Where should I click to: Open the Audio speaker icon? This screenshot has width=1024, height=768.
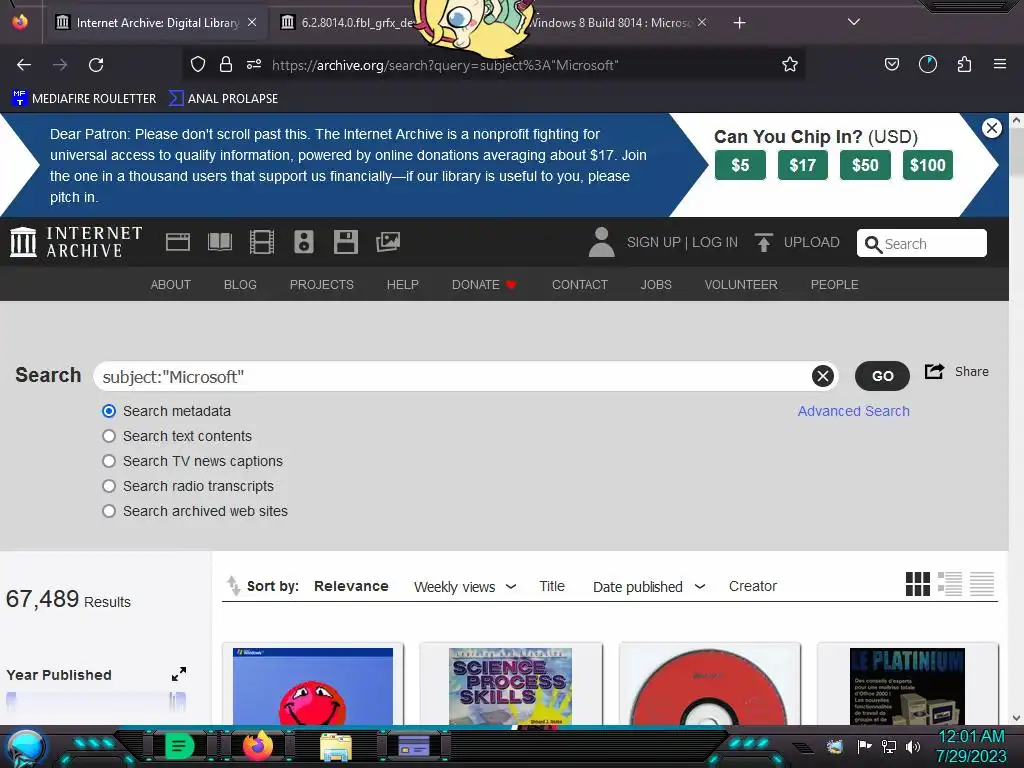point(304,242)
